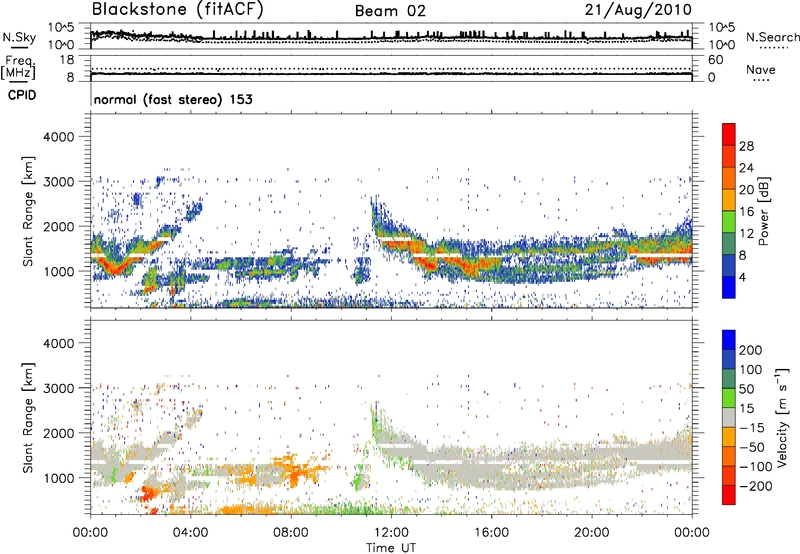Click Velocity colorbar value '200'
The image size is (800, 554).
[x=751, y=350]
